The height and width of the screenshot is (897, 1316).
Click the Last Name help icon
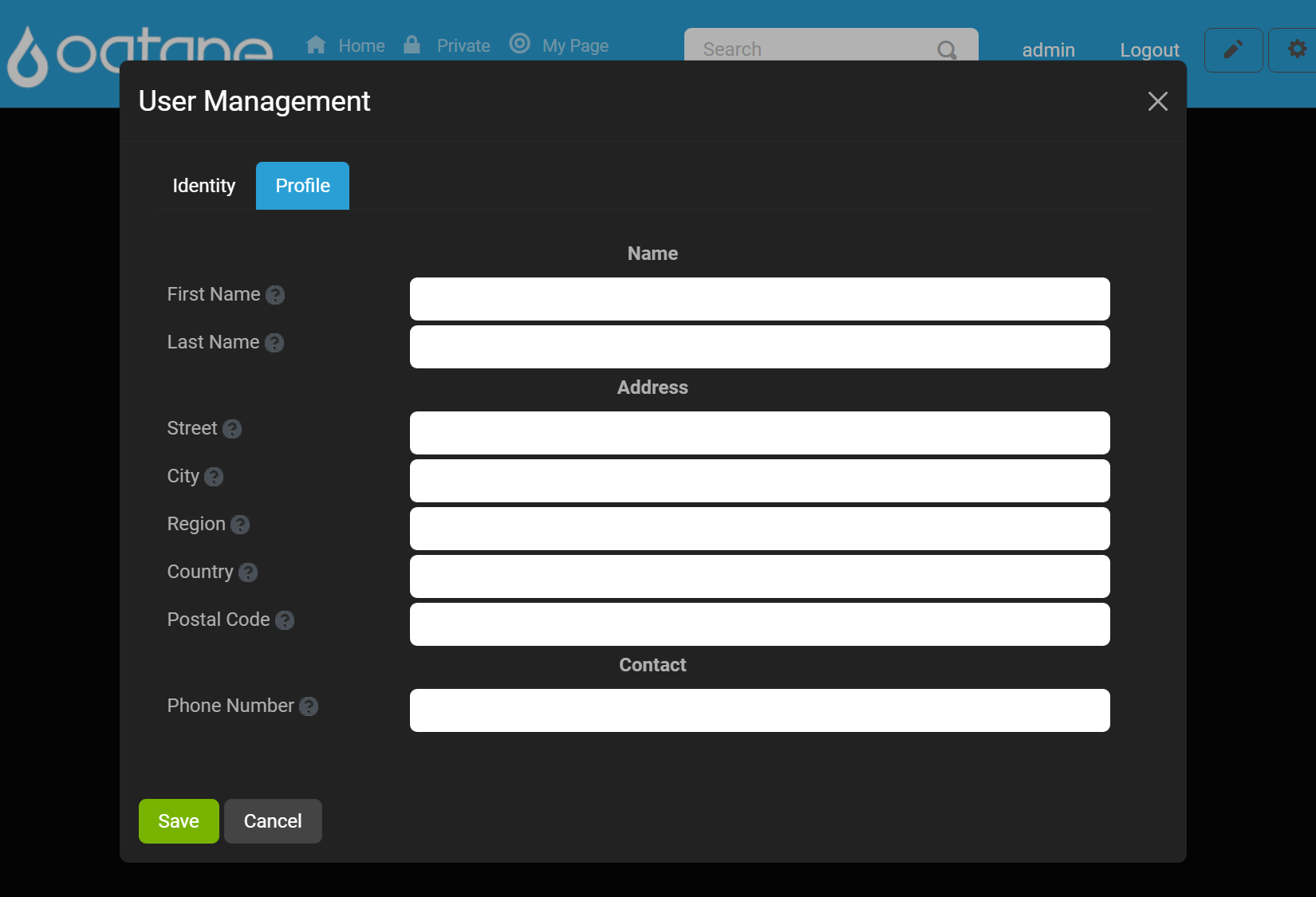coord(274,343)
